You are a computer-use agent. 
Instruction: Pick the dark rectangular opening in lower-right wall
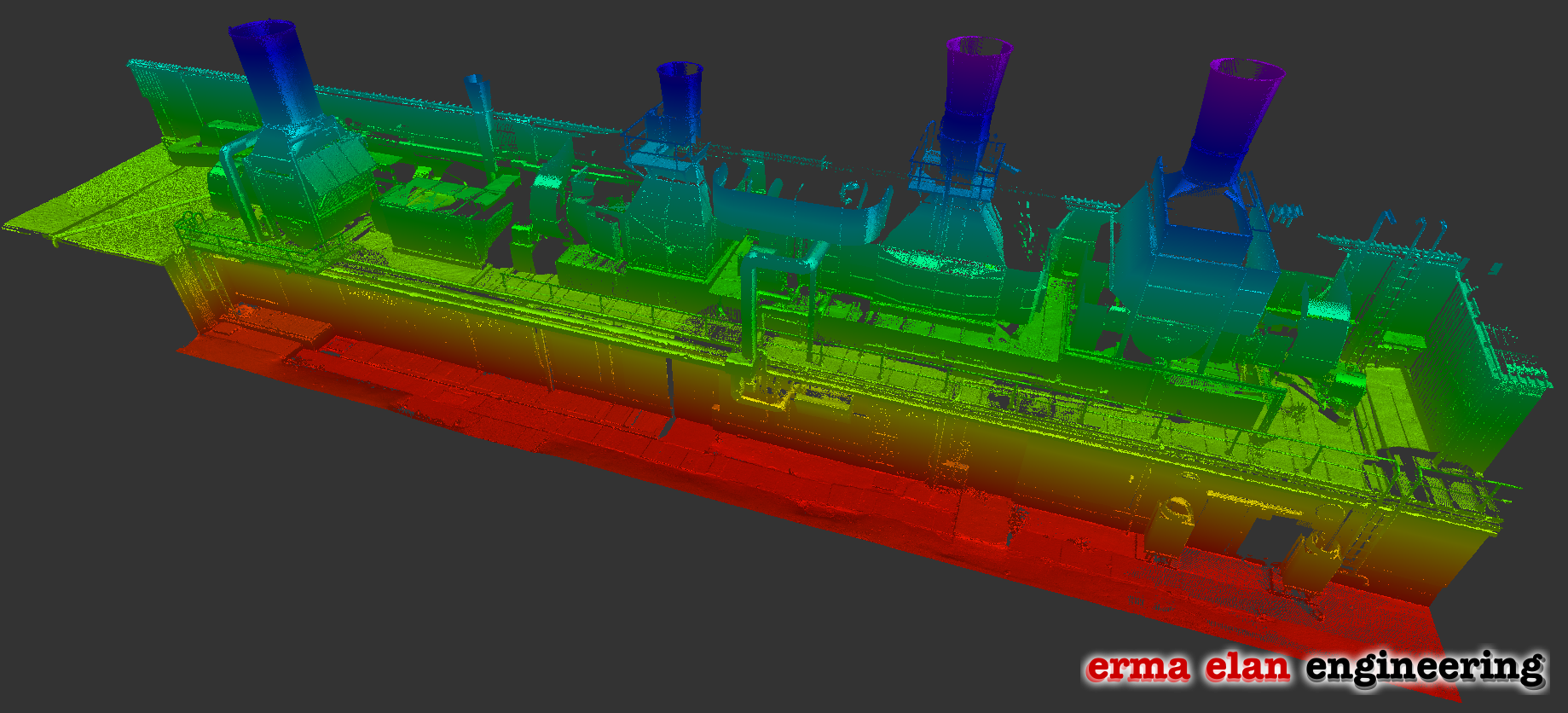pos(1268,537)
